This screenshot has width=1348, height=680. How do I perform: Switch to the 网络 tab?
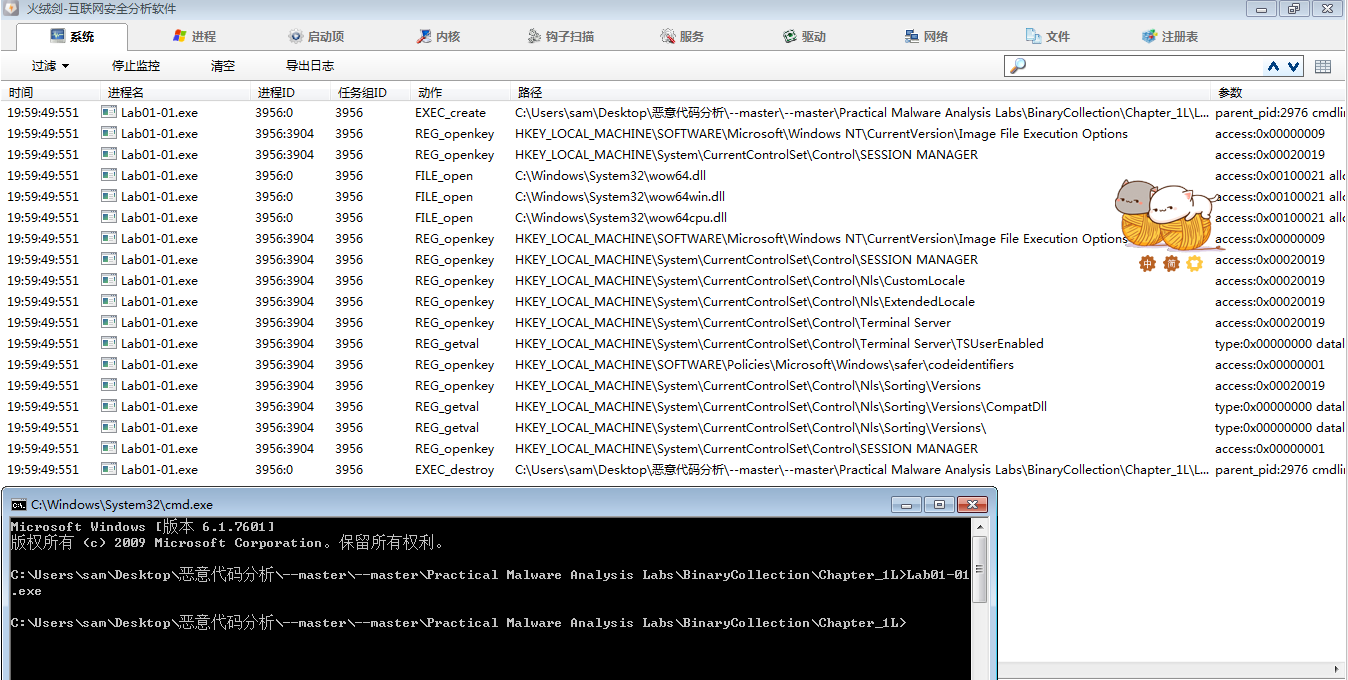pyautogui.click(x=926, y=36)
